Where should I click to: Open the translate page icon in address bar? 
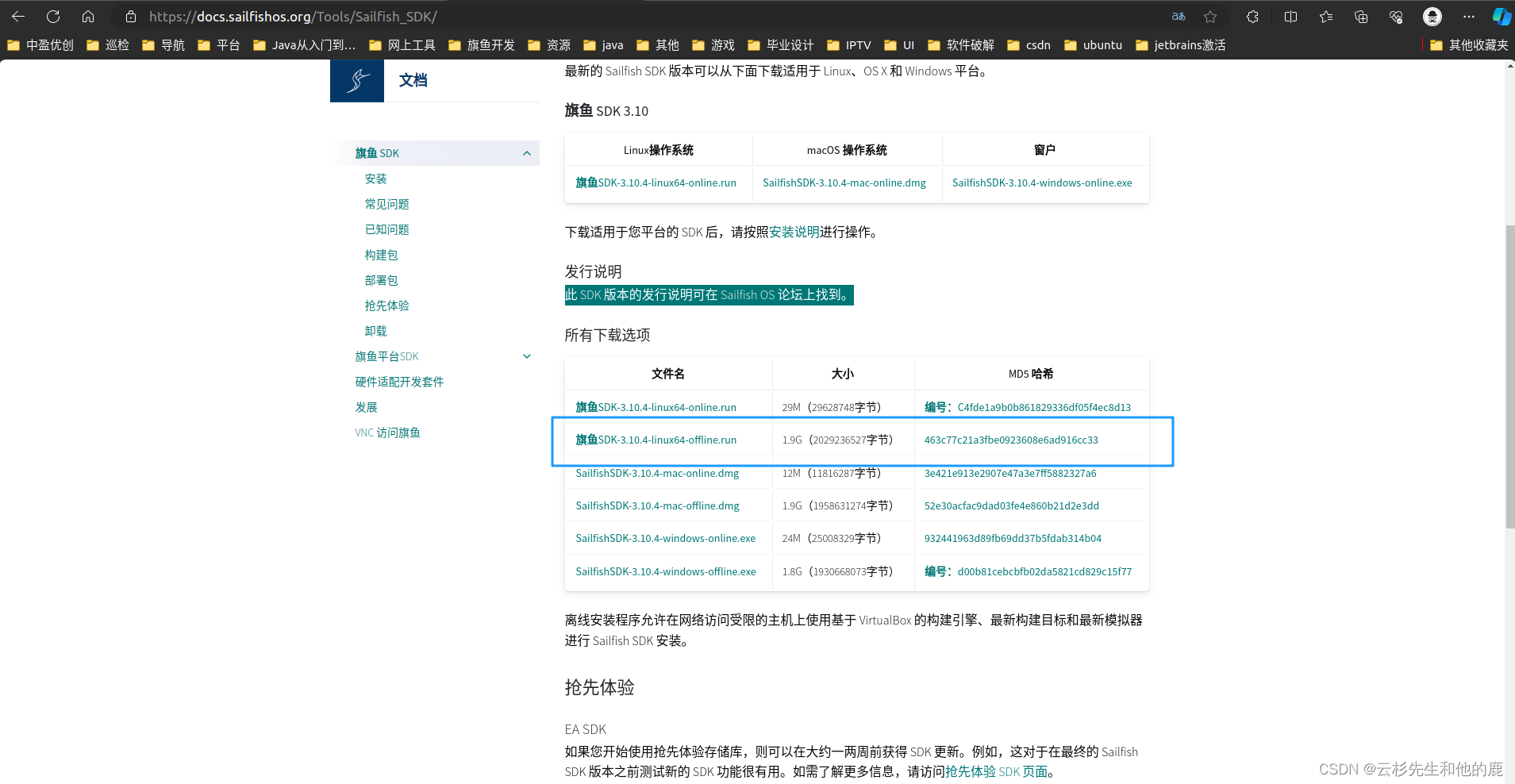(1179, 17)
